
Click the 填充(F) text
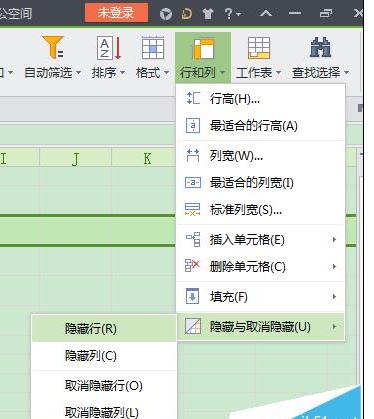[x=229, y=297]
